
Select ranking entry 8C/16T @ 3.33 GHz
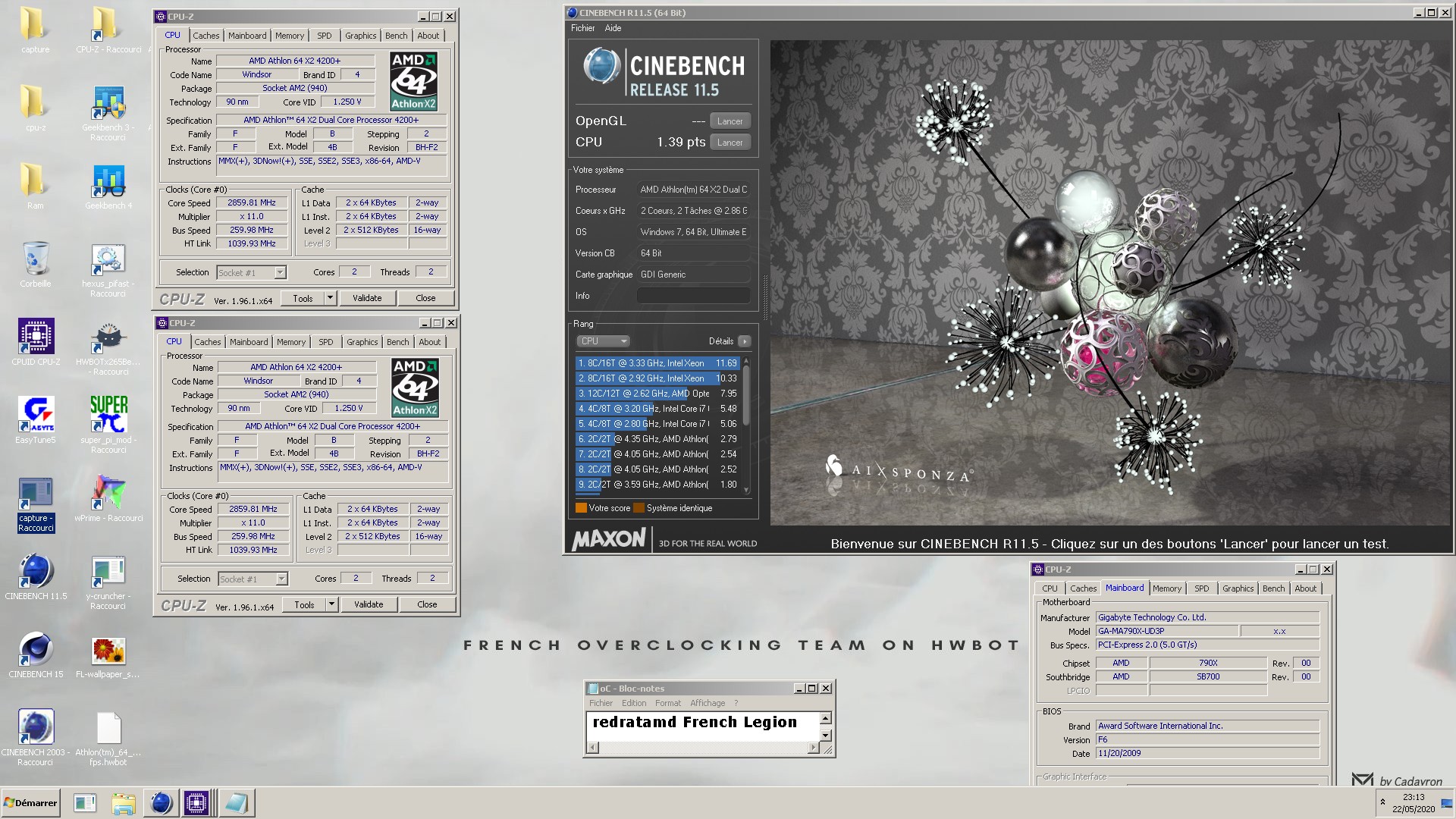pyautogui.click(x=657, y=363)
